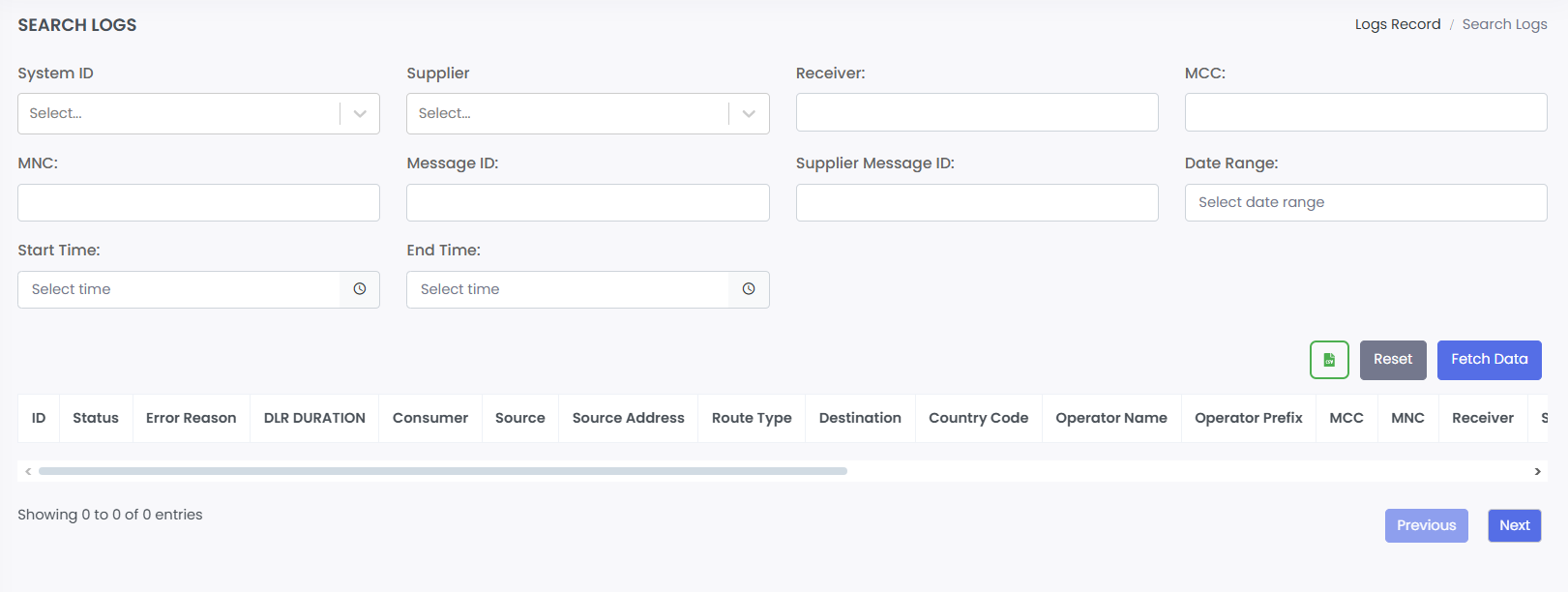1568x592 pixels.
Task: Open the Date Range picker field
Action: click(1365, 202)
